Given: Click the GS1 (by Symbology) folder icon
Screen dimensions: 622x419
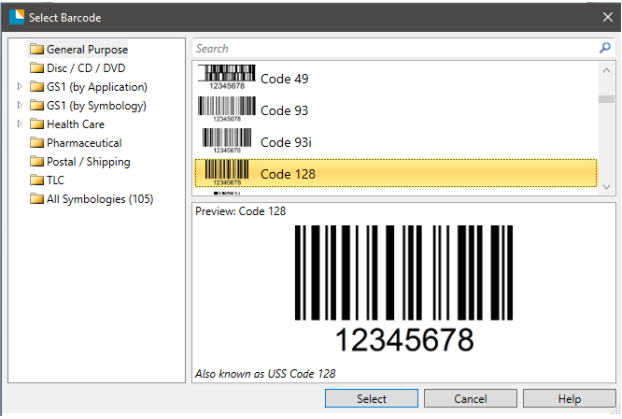Looking at the screenshot, I should [36, 105].
